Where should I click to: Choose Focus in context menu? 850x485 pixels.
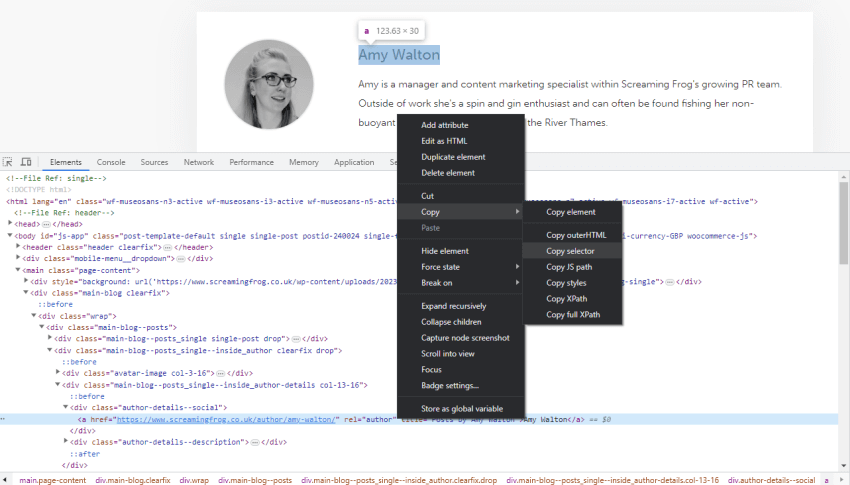[461, 370]
